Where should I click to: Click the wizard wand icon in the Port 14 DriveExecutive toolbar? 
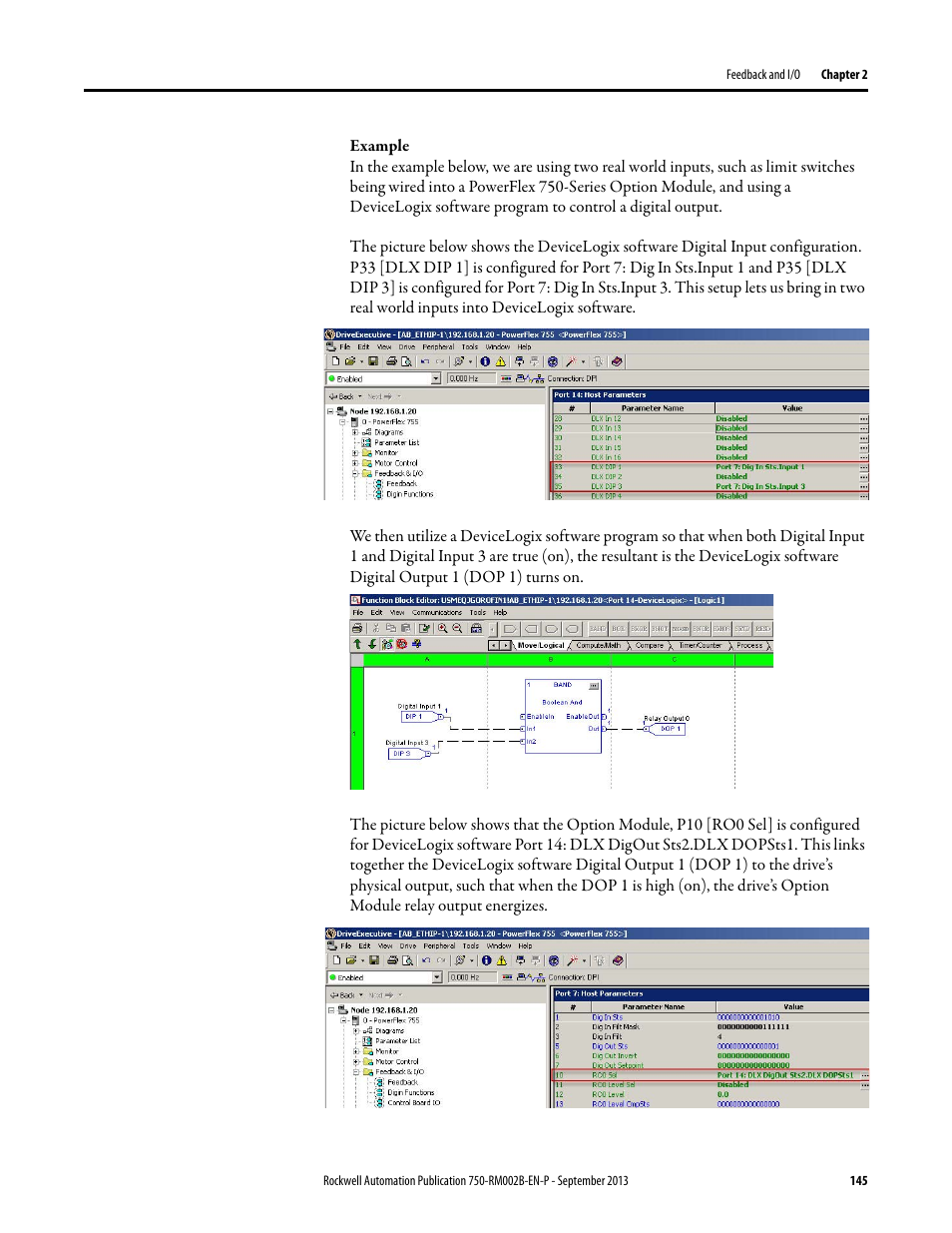[x=571, y=361]
